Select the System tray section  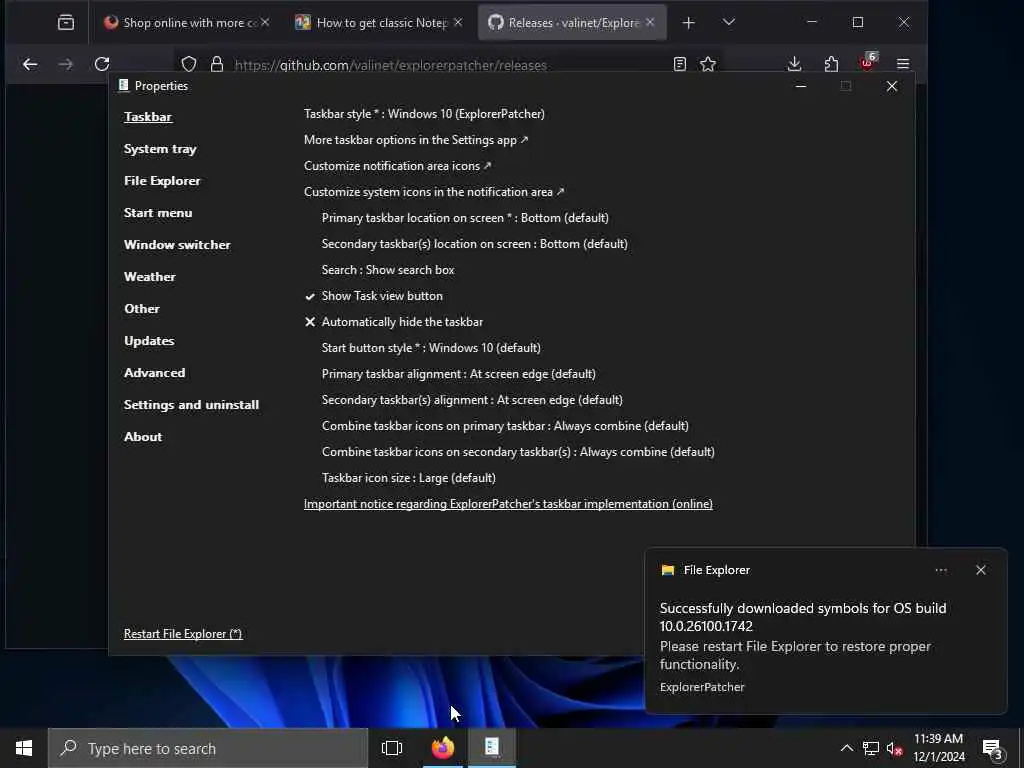click(x=160, y=149)
